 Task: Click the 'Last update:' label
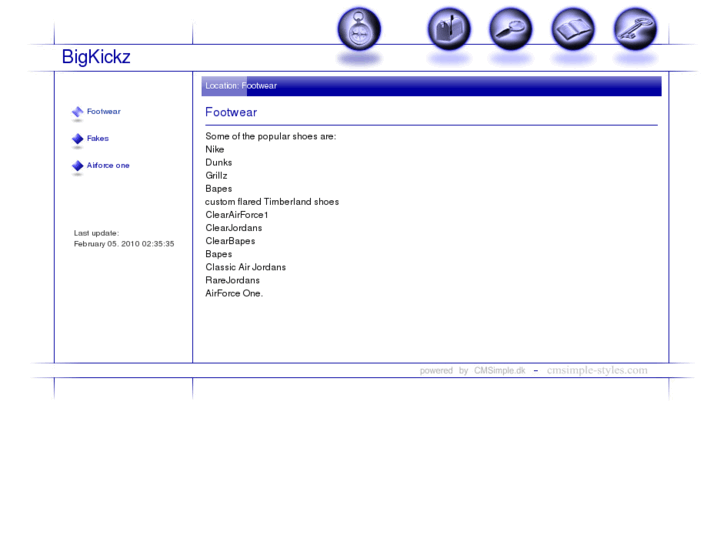point(96,233)
